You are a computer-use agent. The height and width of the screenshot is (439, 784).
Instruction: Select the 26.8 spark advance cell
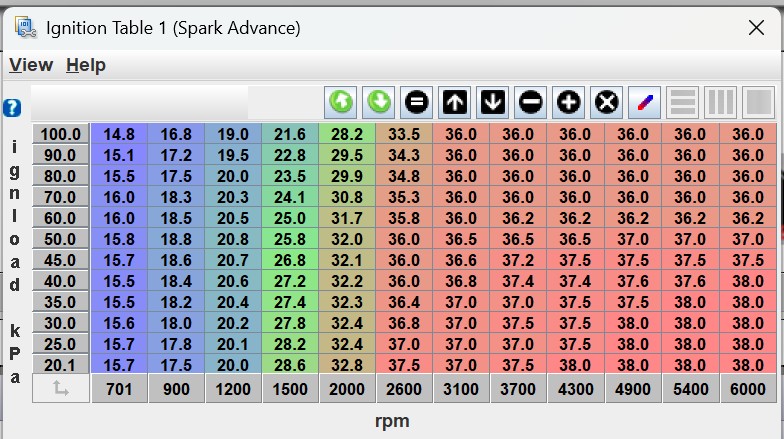(290, 260)
